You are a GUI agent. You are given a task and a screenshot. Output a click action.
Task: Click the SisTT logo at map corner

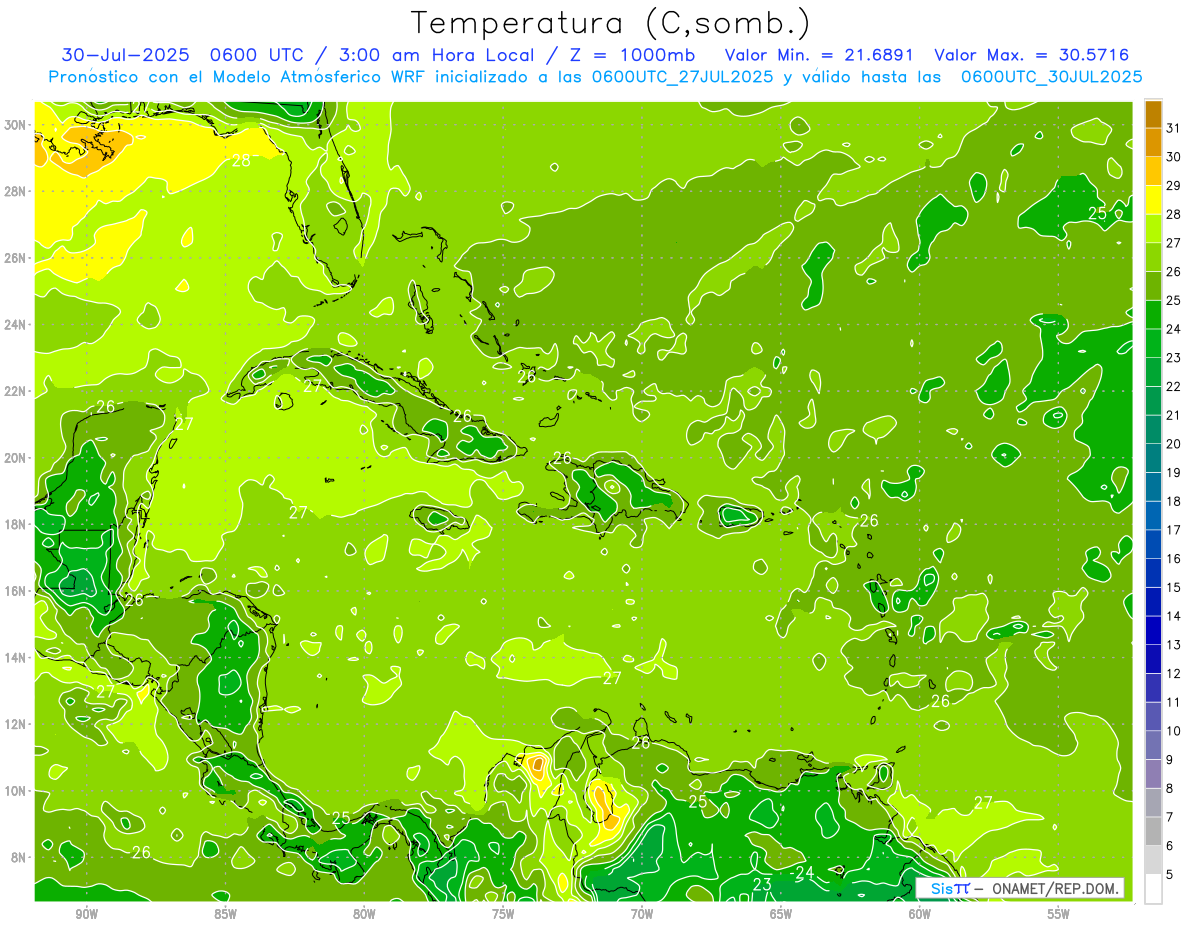click(949, 888)
